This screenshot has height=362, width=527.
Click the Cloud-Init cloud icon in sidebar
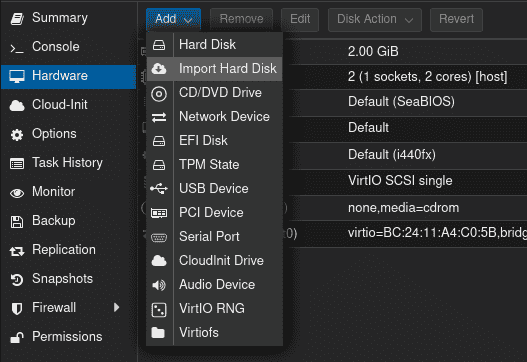17,106
